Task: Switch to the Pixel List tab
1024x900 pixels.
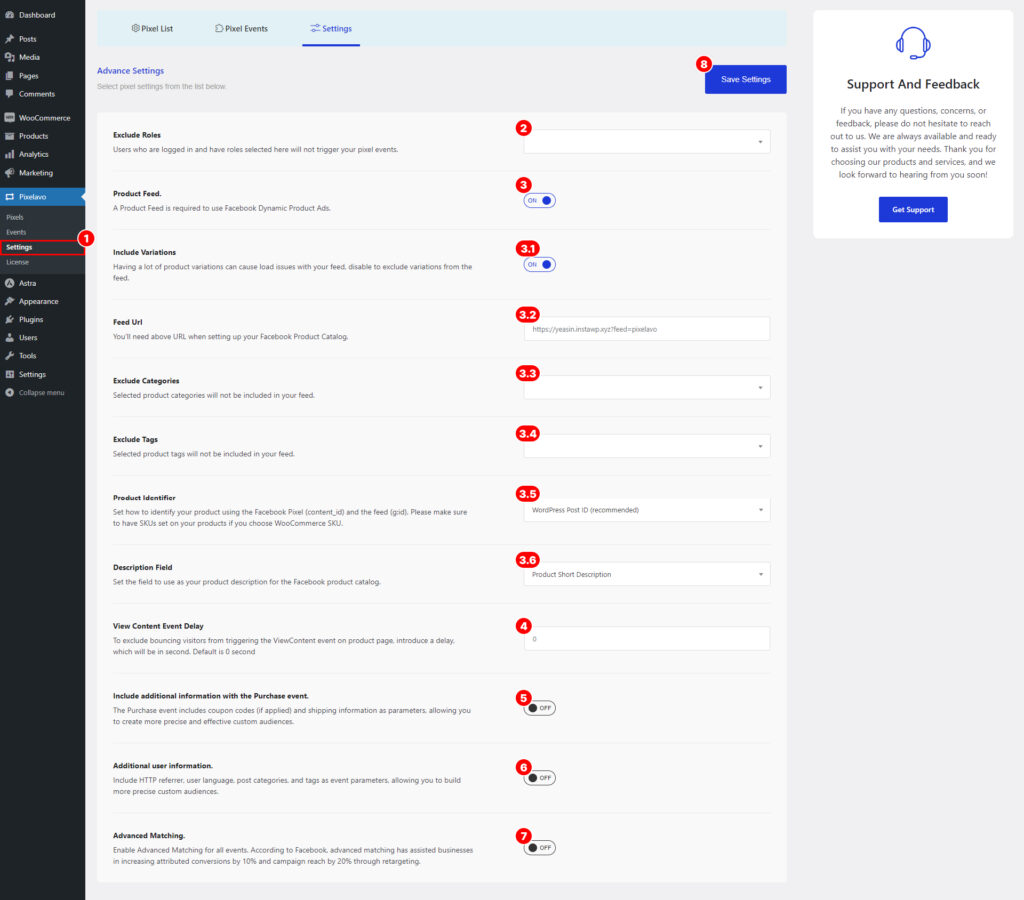Action: pos(152,28)
